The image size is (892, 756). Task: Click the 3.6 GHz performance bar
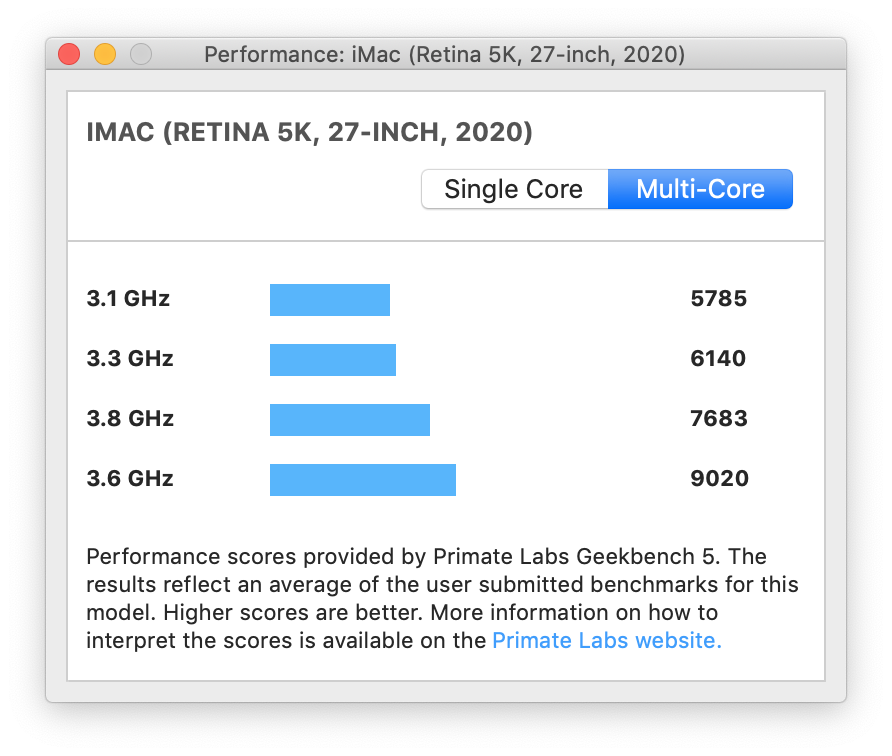(363, 480)
